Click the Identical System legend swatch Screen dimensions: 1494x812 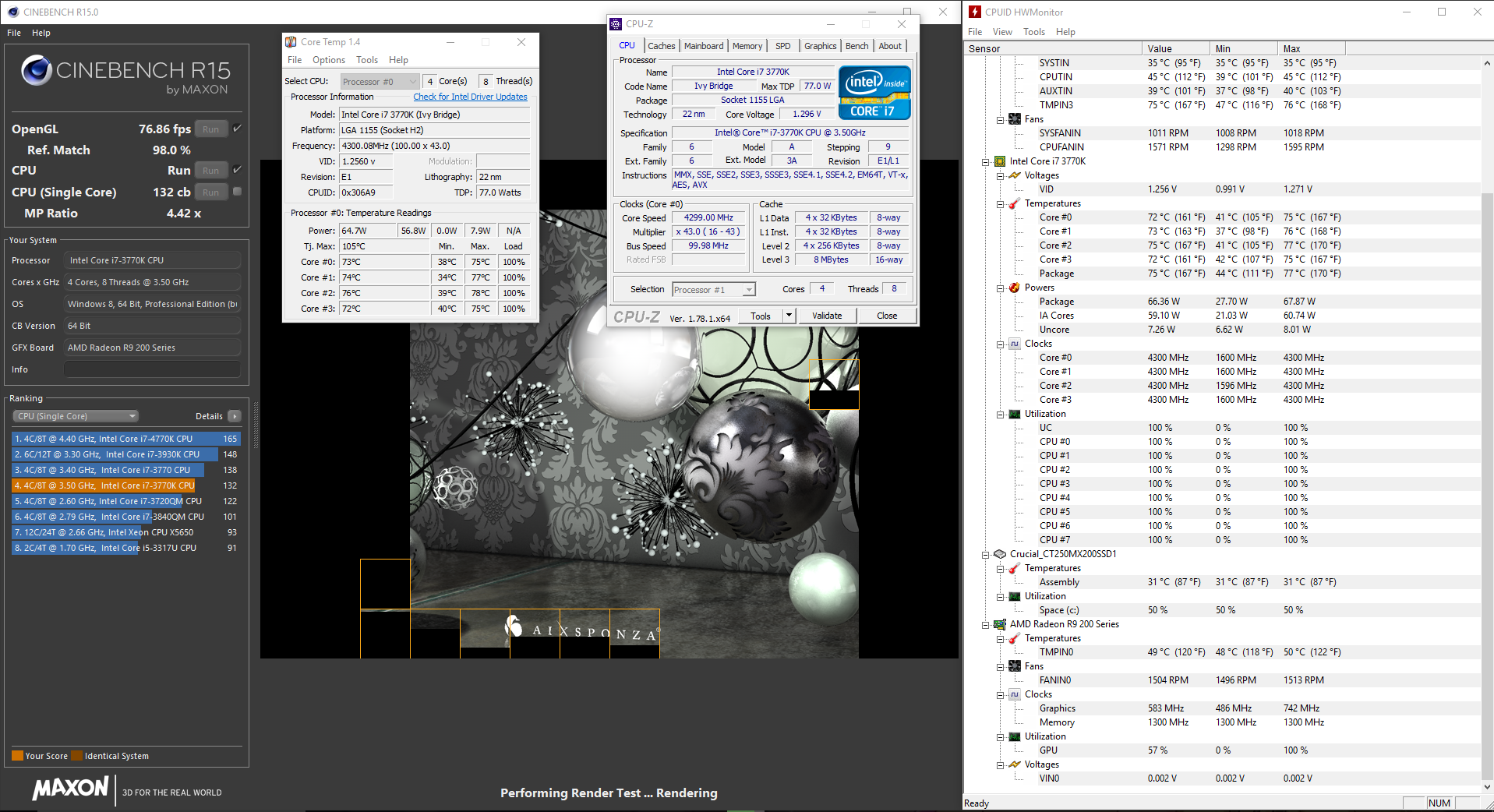click(76, 756)
